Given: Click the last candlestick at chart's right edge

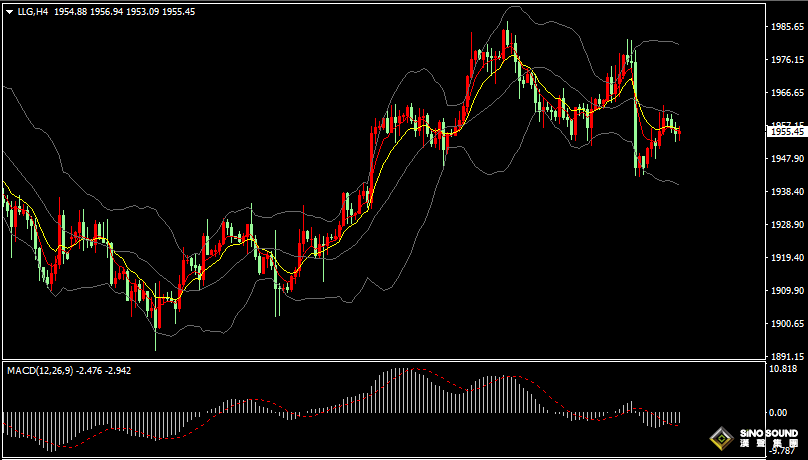Looking at the screenshot, I should (679, 131).
